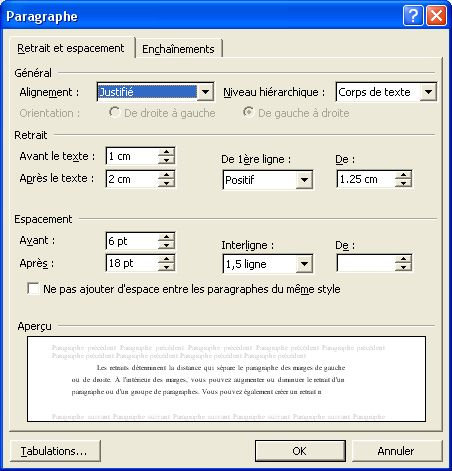Select the Retrait et espacement tab
452x471 pixels.
coord(71,48)
